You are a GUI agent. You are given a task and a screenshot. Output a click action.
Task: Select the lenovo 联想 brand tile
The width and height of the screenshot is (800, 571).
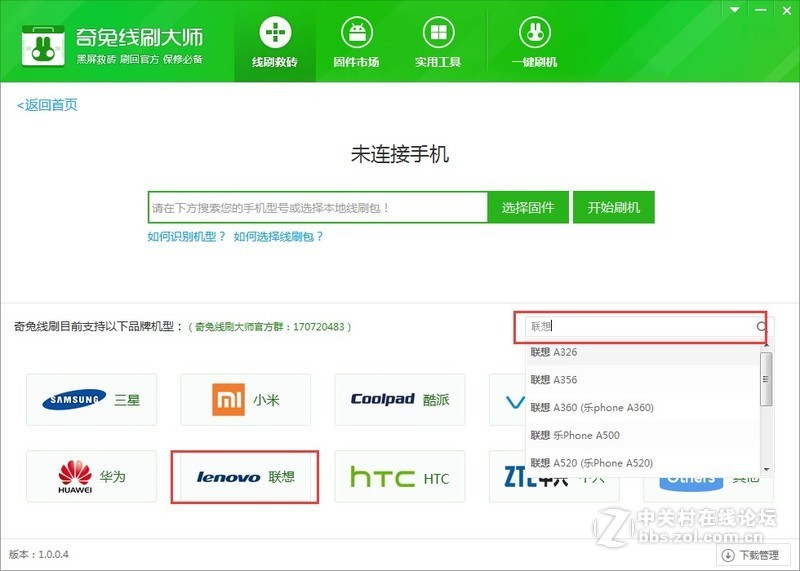(245, 477)
